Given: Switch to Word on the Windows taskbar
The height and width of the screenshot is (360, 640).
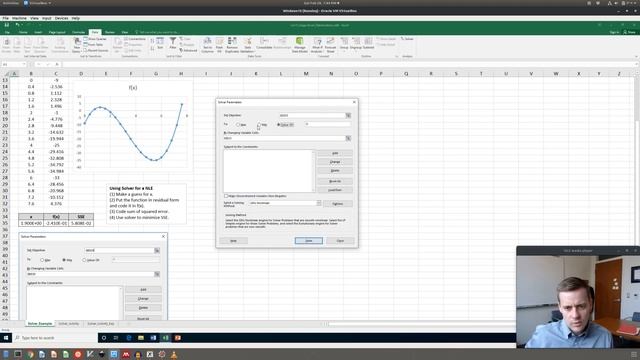Looking at the screenshot, I should (x=153, y=338).
